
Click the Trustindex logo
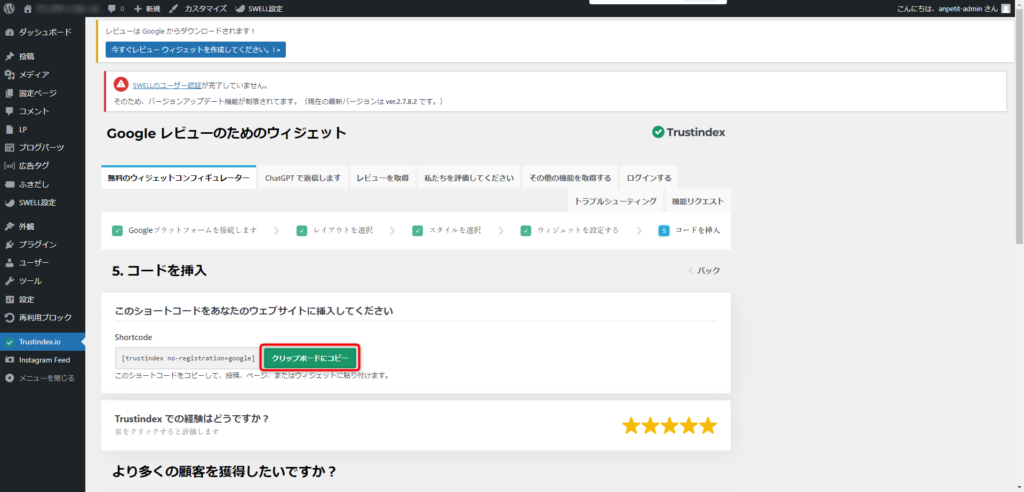[688, 132]
